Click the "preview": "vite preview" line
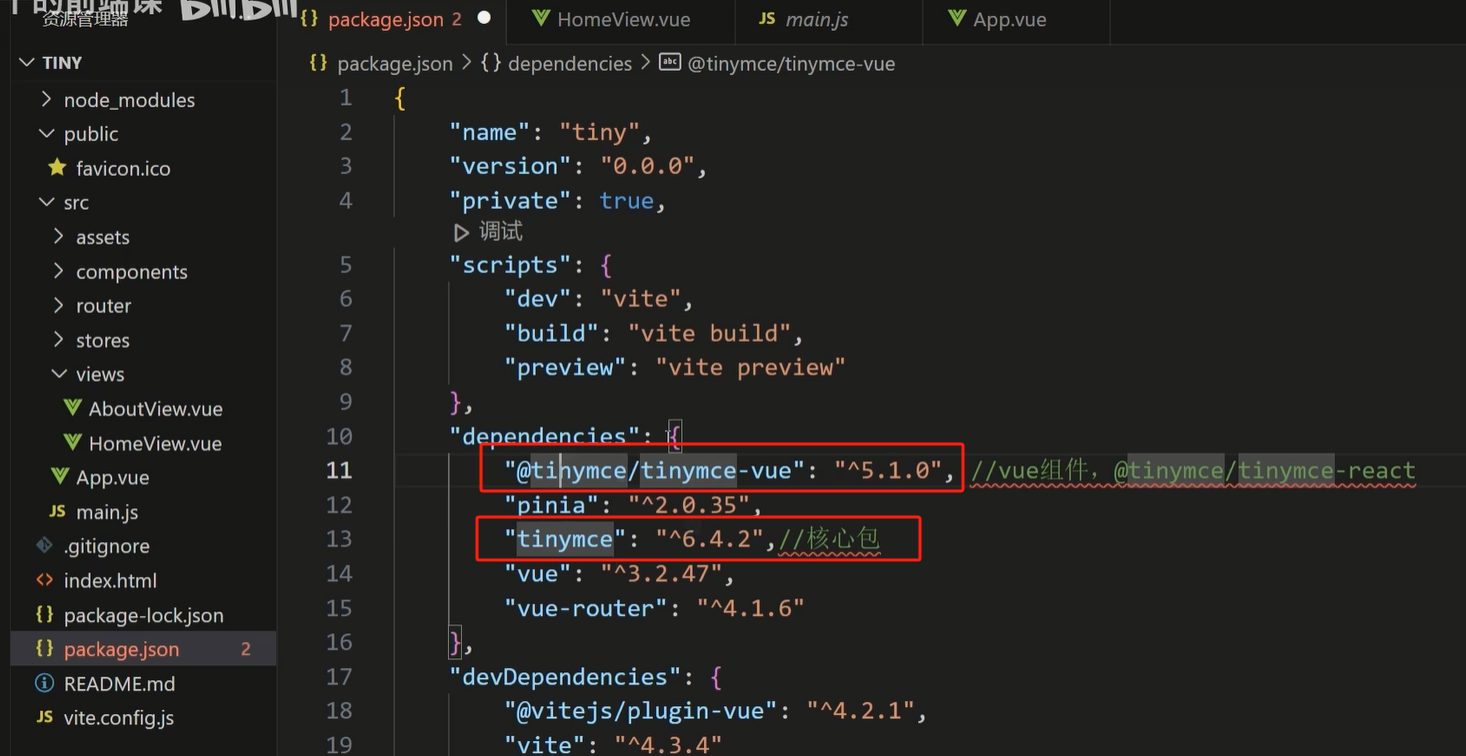1466x756 pixels. 674,367
